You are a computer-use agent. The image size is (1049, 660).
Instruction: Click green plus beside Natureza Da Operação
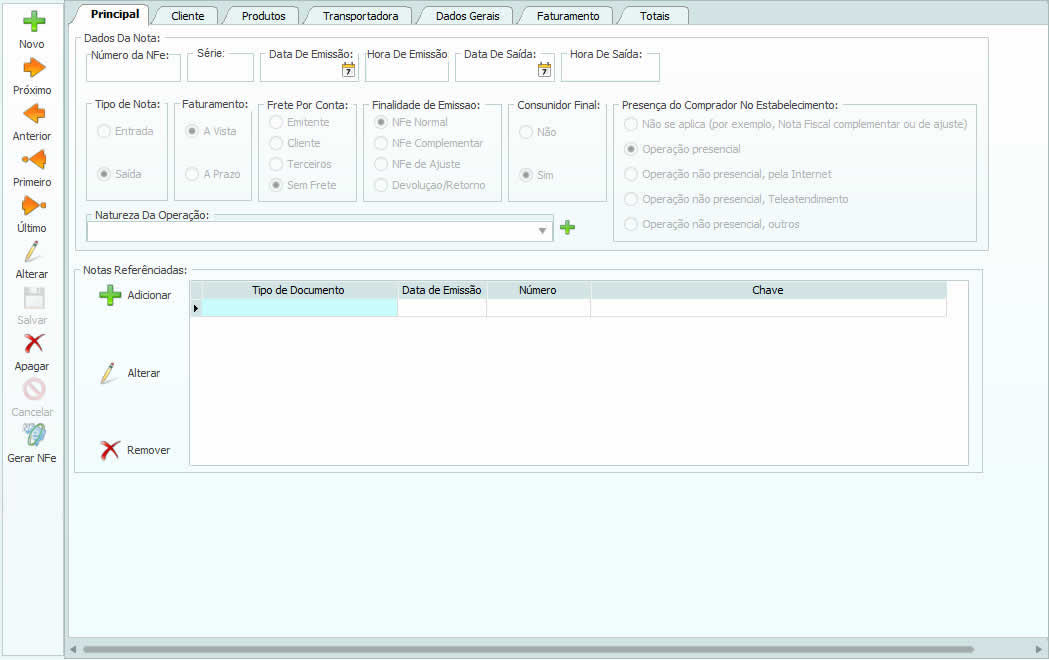(x=567, y=228)
